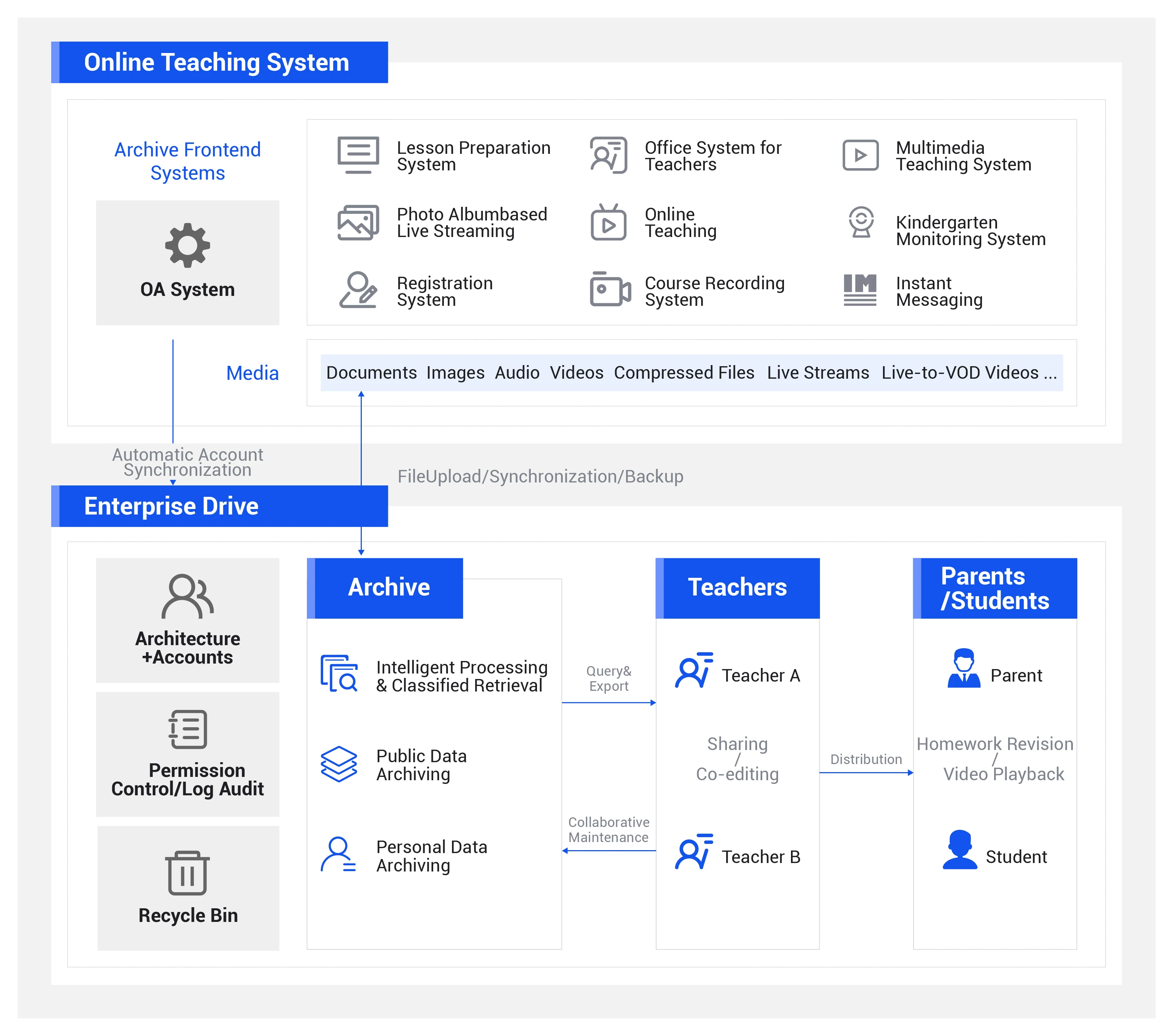The height and width of the screenshot is (1036, 1173).
Task: Select the Public Data Archiving layers icon
Action: click(x=339, y=764)
